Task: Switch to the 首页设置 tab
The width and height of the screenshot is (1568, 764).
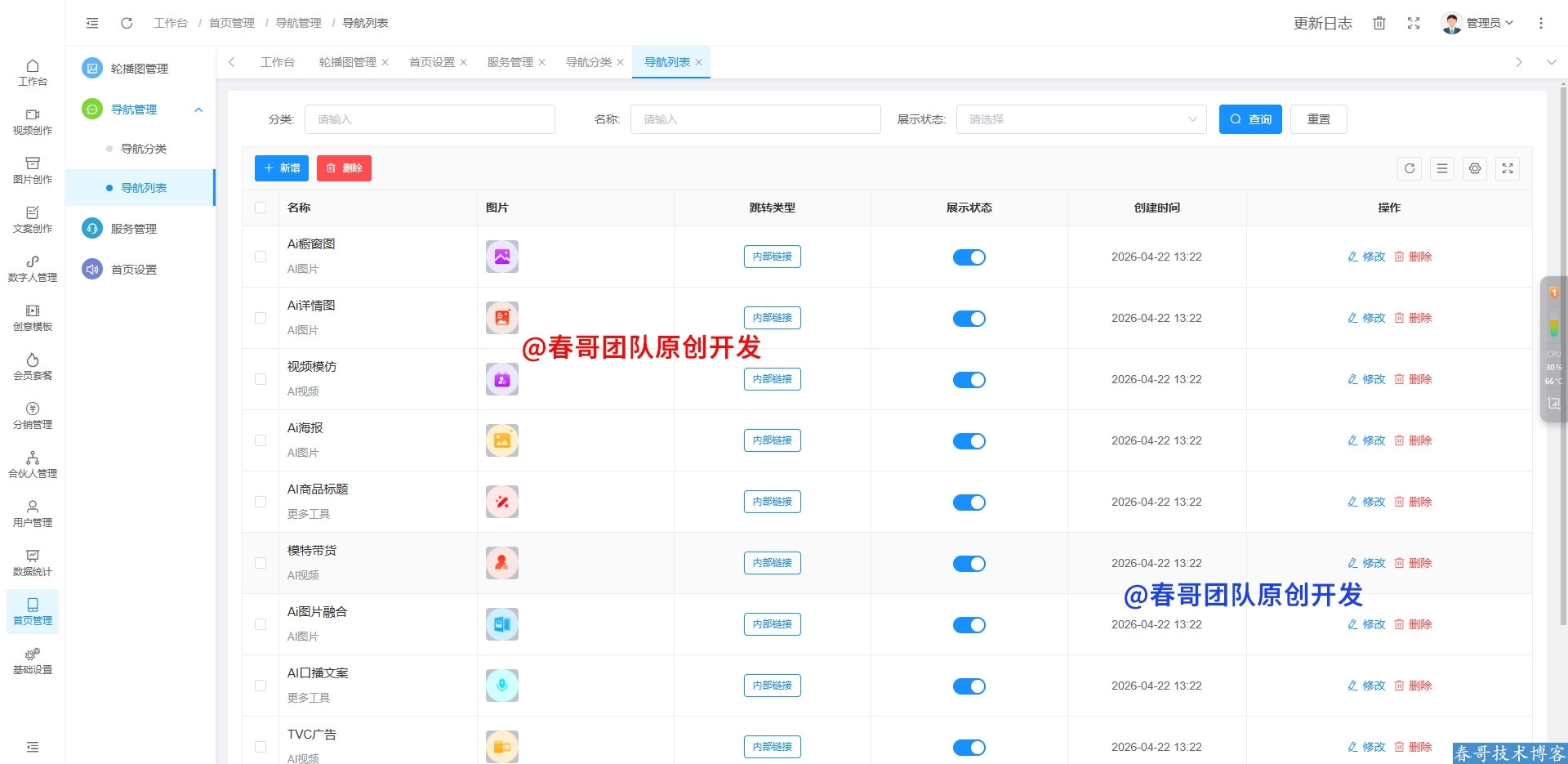Action: click(432, 62)
